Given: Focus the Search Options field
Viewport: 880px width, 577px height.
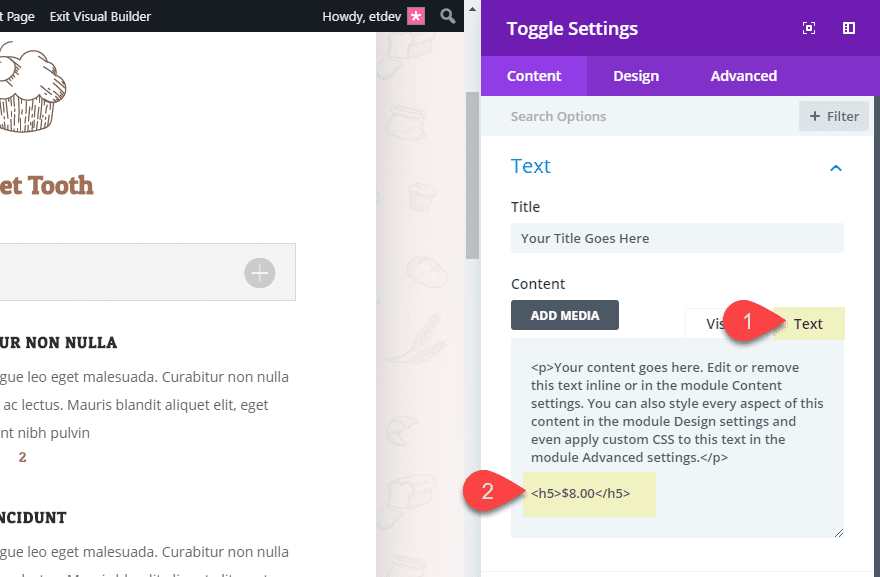Looking at the screenshot, I should click(x=640, y=116).
